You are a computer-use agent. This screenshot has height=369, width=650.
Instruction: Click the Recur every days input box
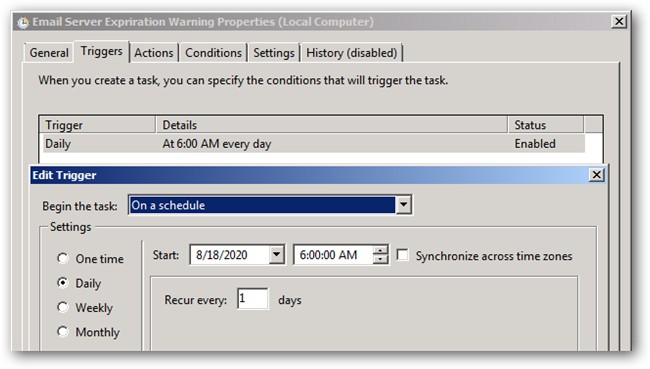[252, 299]
